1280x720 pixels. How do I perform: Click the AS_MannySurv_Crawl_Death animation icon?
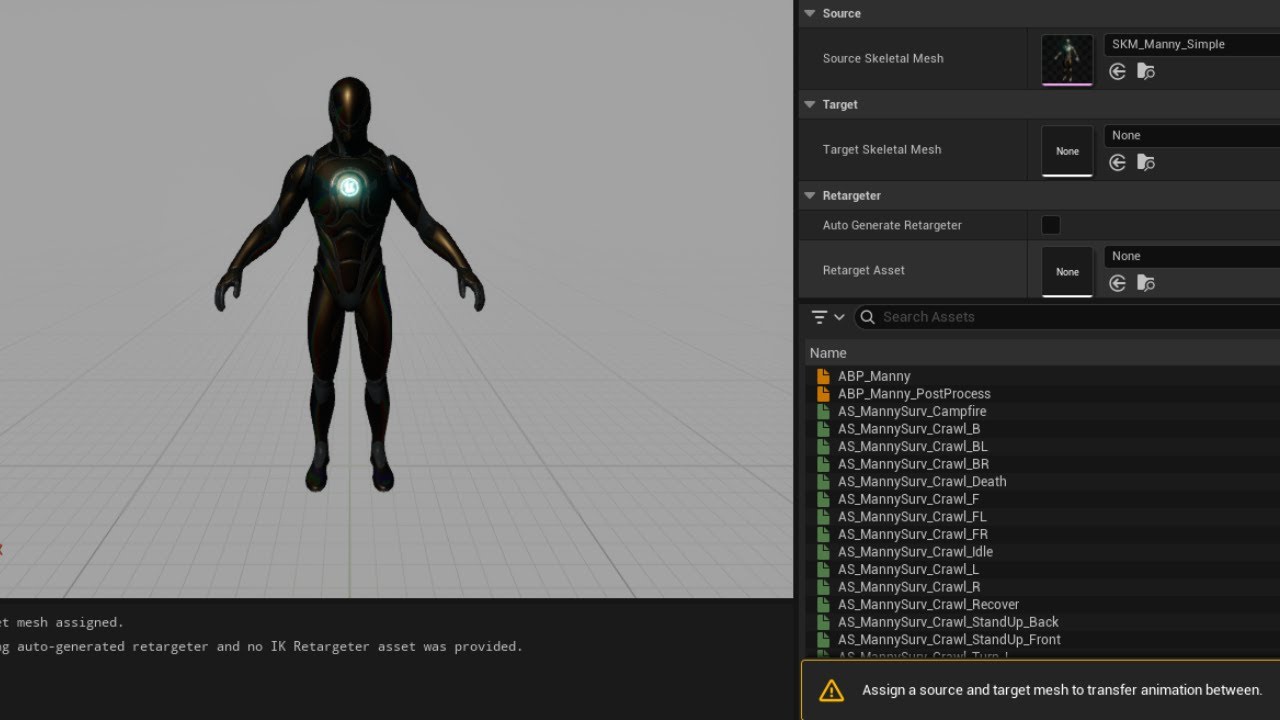pyautogui.click(x=823, y=482)
